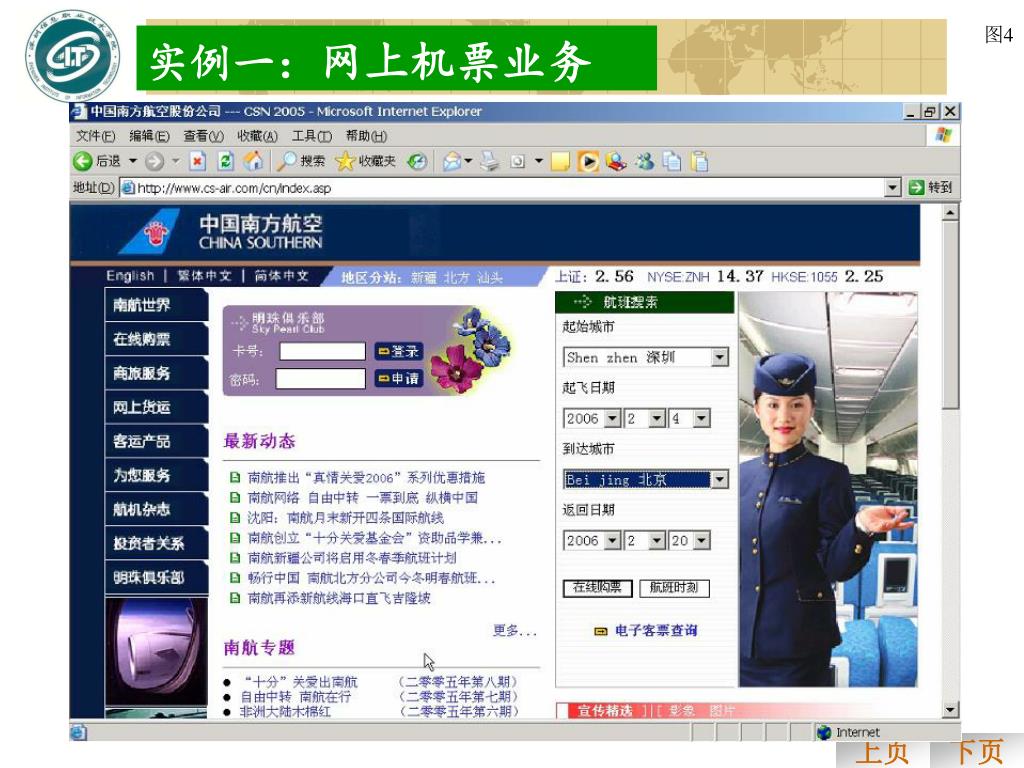Click the China Southern logo
This screenshot has width=1024, height=768.
click(x=222, y=232)
